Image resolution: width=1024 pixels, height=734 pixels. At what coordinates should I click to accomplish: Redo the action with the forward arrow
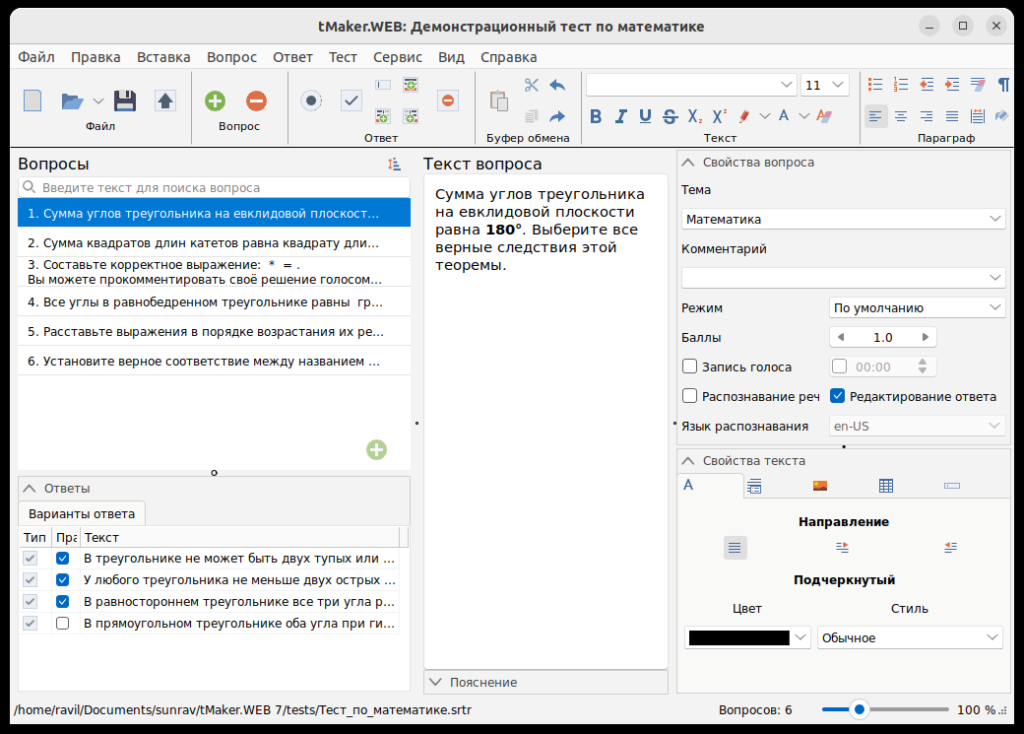coord(557,116)
